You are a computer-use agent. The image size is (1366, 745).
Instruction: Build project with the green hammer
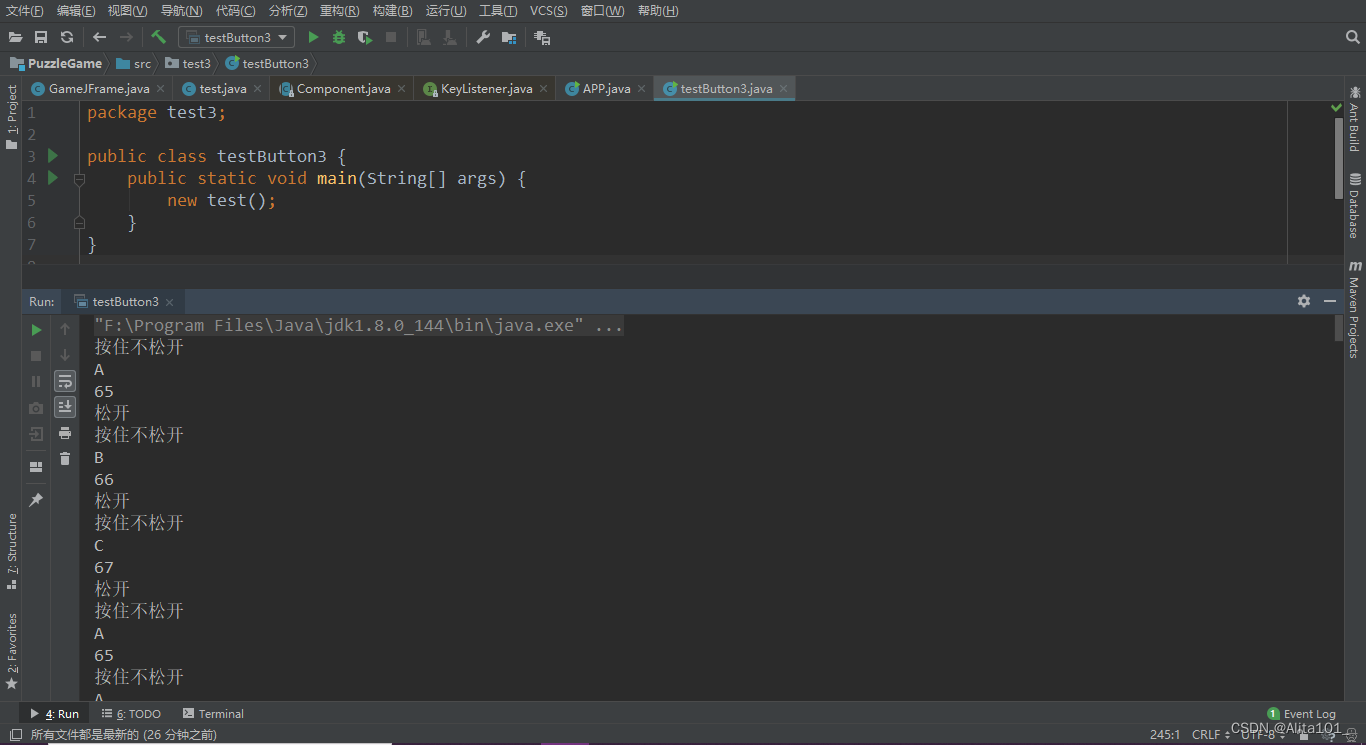(x=158, y=37)
